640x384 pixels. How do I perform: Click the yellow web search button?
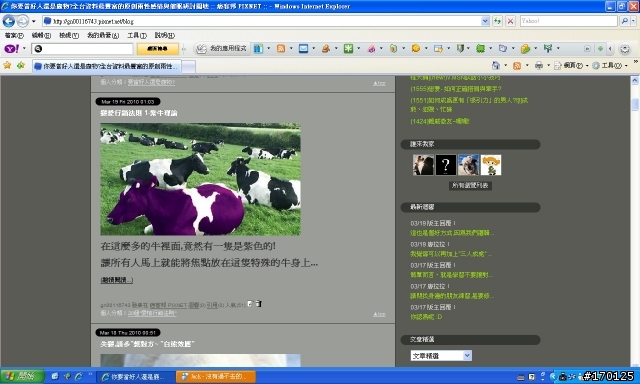[x=158, y=49]
